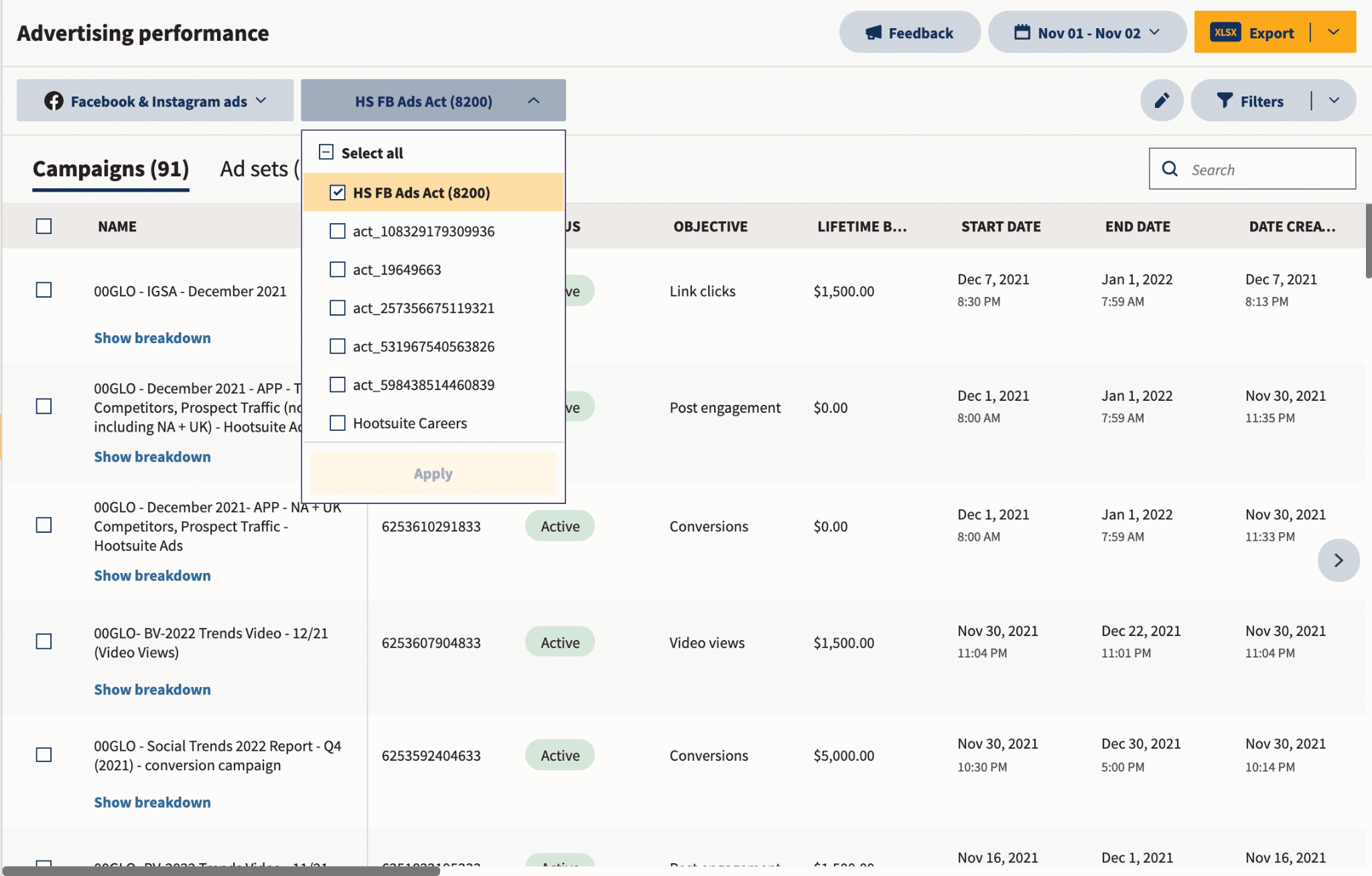Screen dimensions: 1372x876
Task: Click the horizontal scrollbar at the bottom
Action: 221,871
